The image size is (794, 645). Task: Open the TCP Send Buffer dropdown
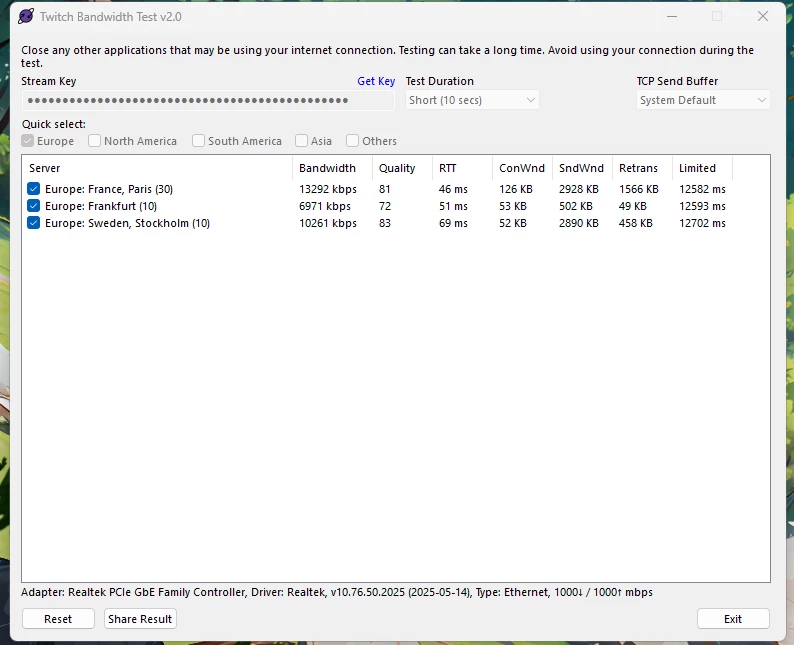[703, 100]
